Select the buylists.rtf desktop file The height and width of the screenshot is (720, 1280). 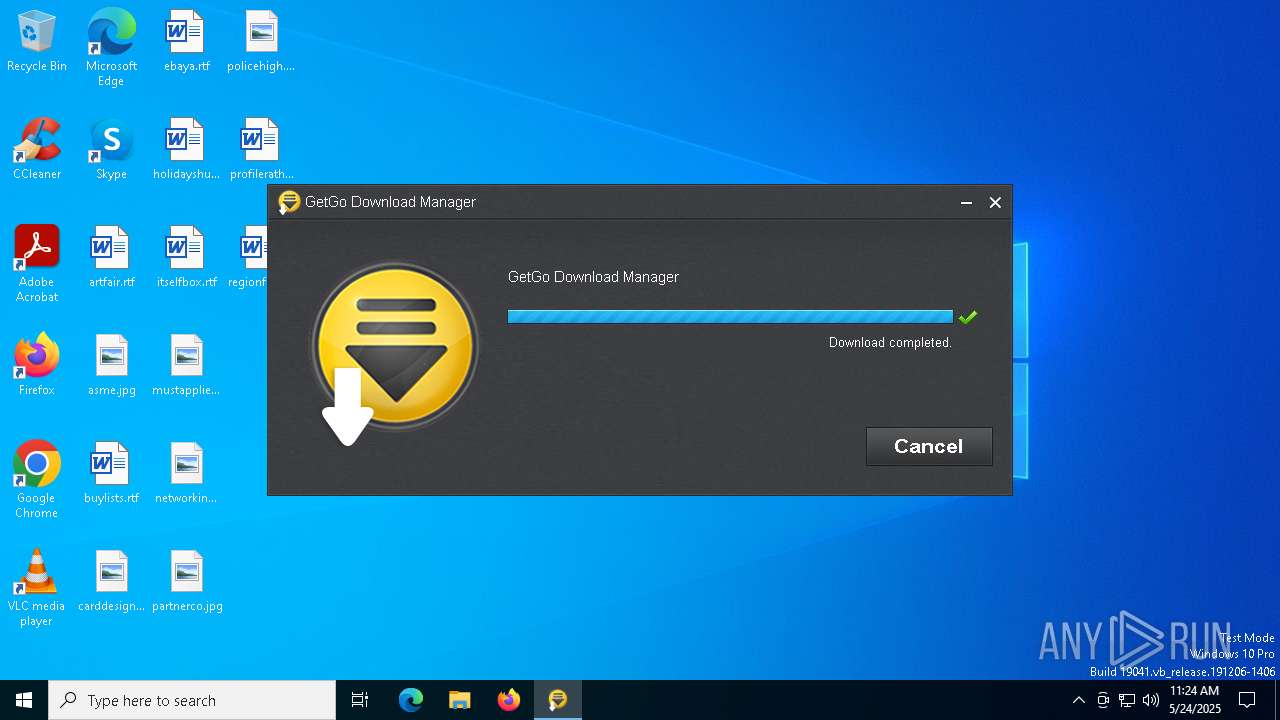[x=111, y=474]
